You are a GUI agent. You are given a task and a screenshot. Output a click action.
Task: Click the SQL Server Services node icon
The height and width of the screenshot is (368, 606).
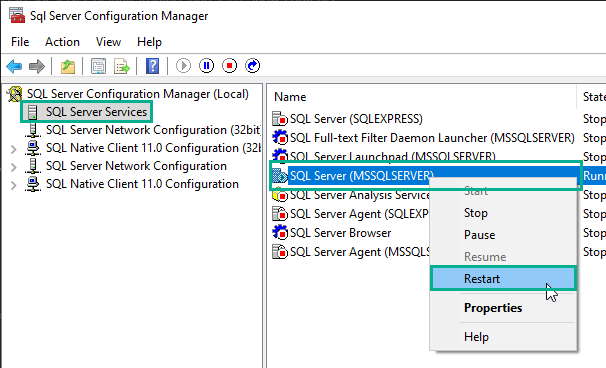click(x=33, y=112)
